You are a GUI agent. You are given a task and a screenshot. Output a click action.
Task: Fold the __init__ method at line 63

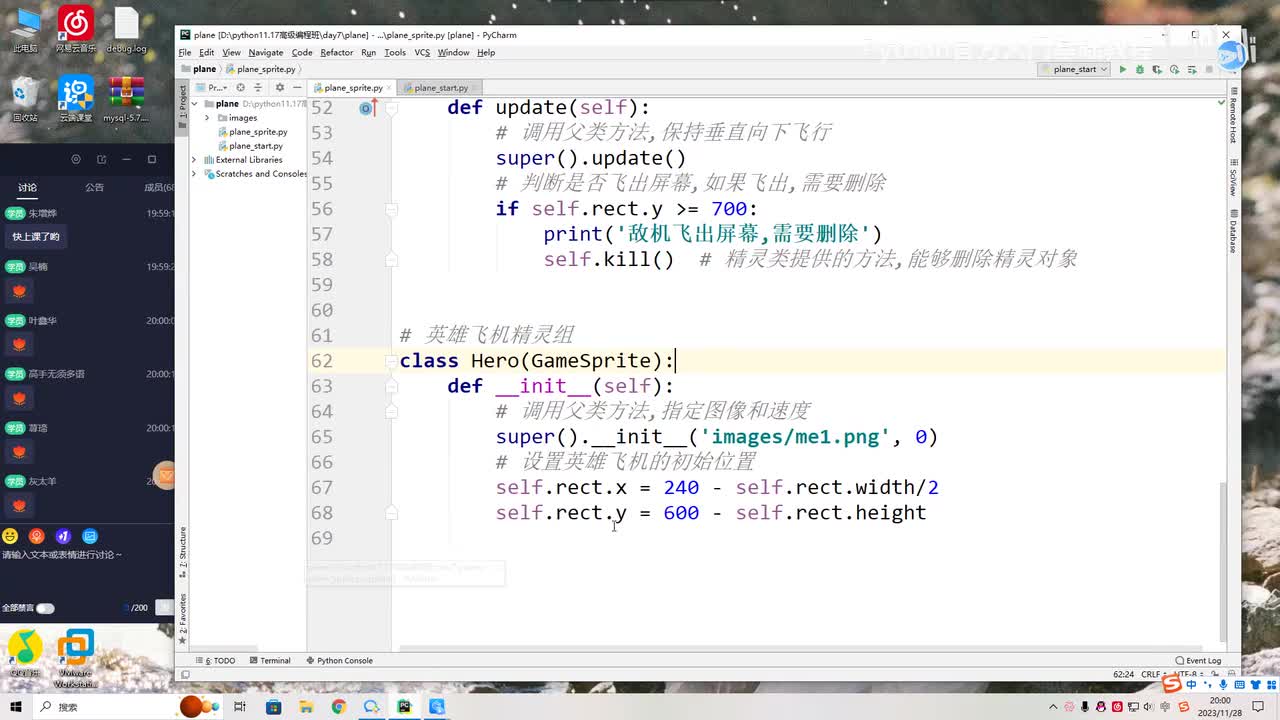tap(391, 386)
